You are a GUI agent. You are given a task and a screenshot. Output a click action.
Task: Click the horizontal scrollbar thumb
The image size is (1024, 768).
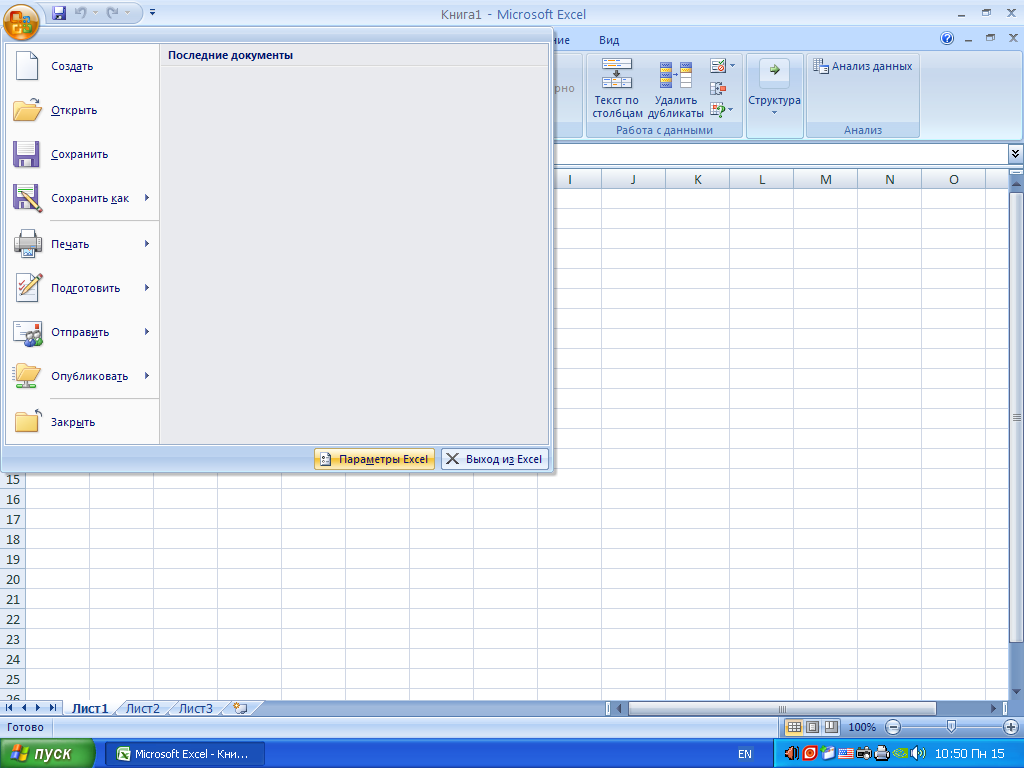pyautogui.click(x=782, y=709)
